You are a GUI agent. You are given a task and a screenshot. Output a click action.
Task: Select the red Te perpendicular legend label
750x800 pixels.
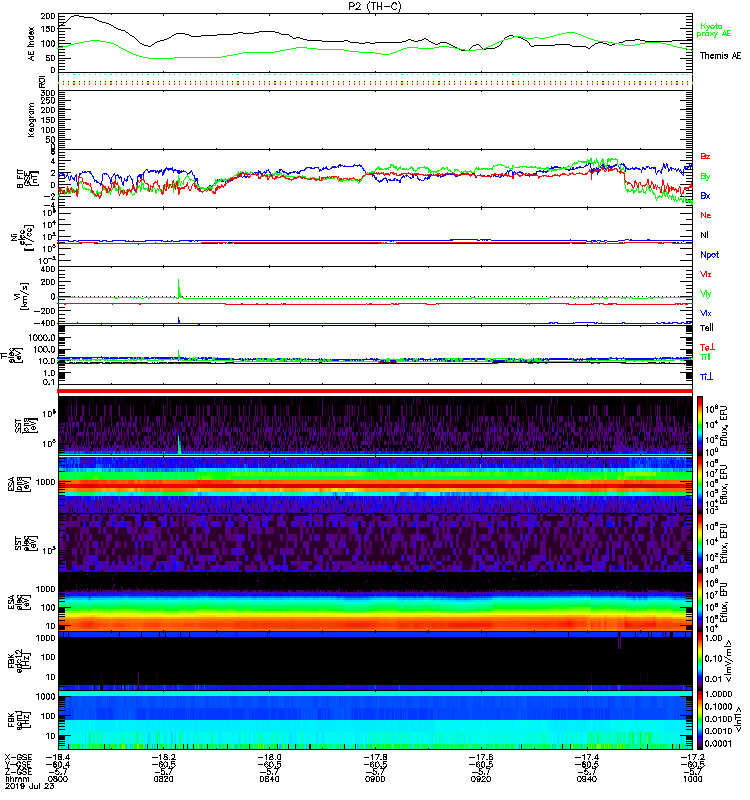tap(706, 347)
